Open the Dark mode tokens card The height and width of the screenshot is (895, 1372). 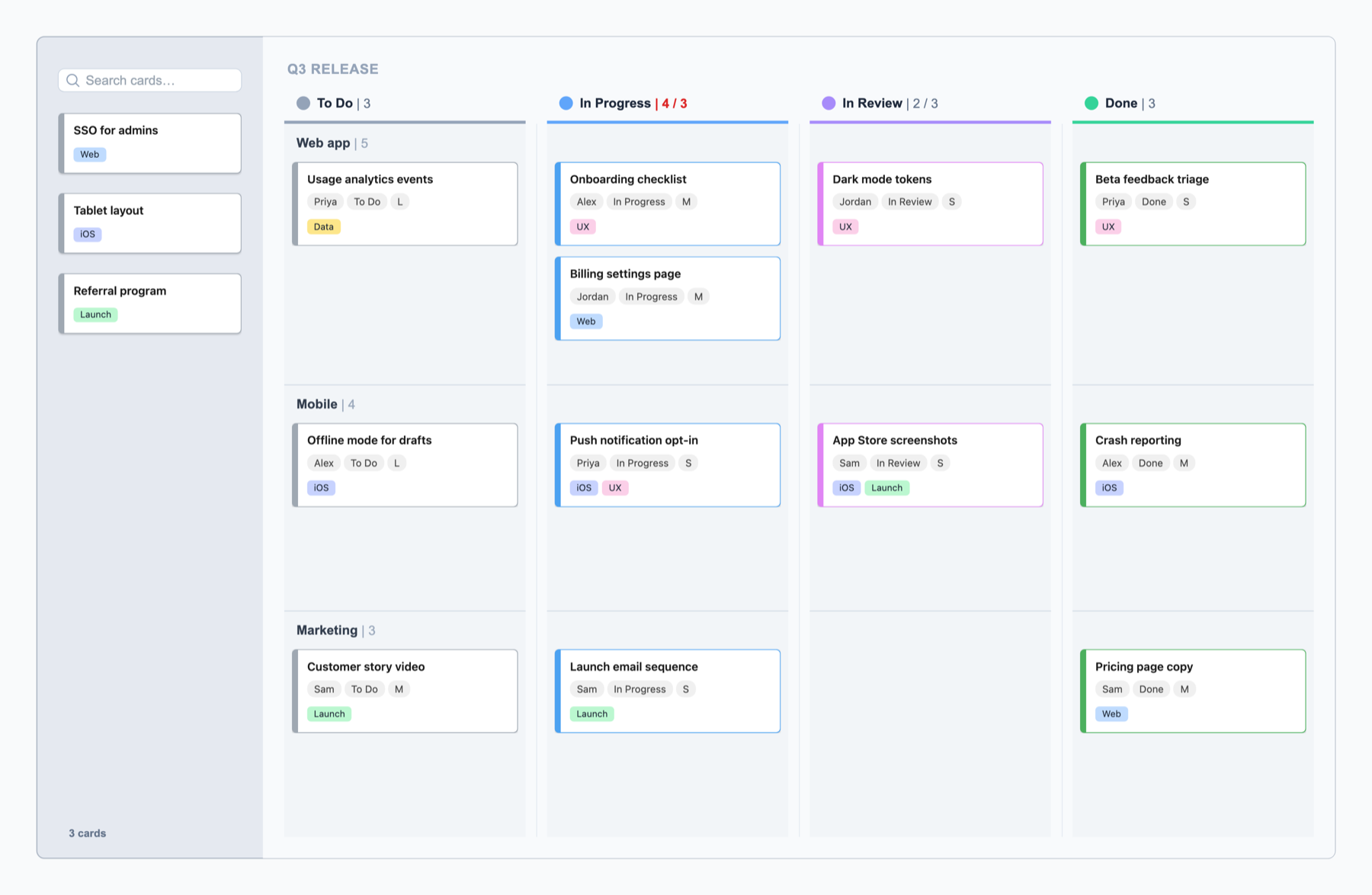pos(930,204)
